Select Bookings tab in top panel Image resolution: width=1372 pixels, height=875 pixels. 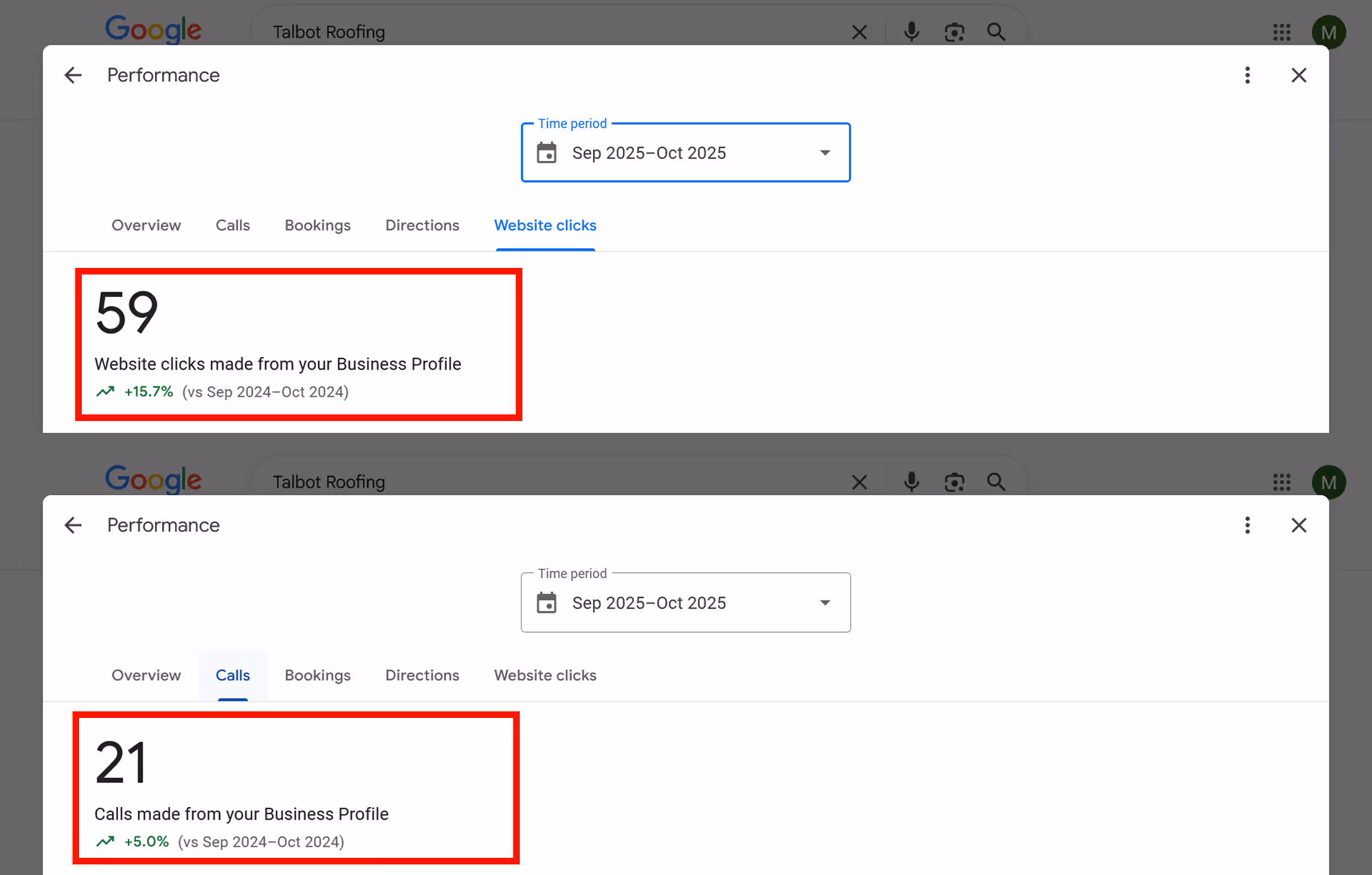point(317,225)
